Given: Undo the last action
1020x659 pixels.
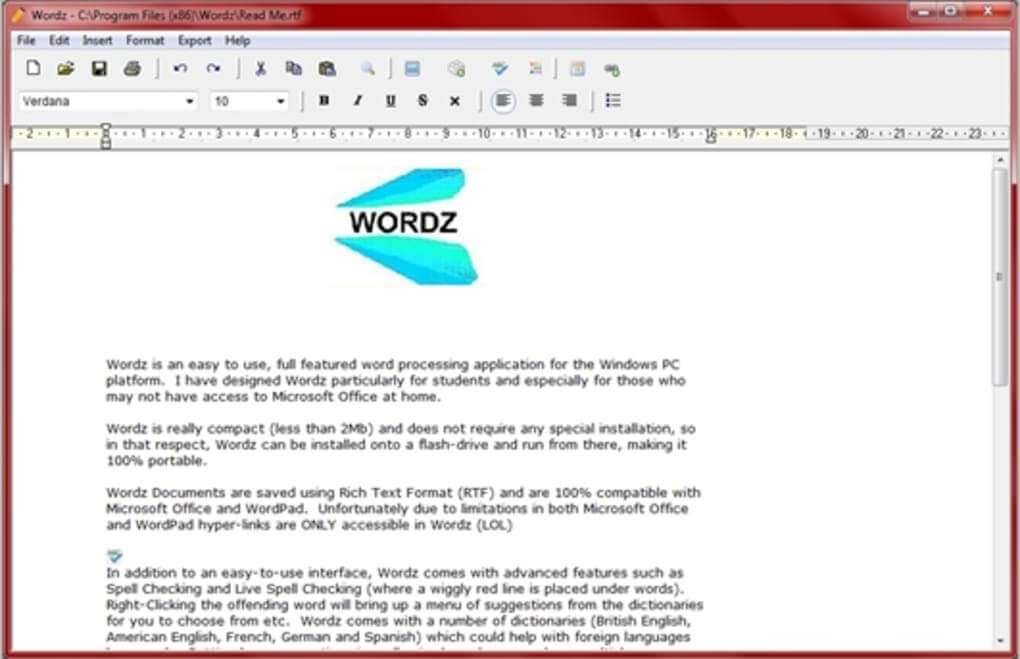Looking at the screenshot, I should [180, 69].
